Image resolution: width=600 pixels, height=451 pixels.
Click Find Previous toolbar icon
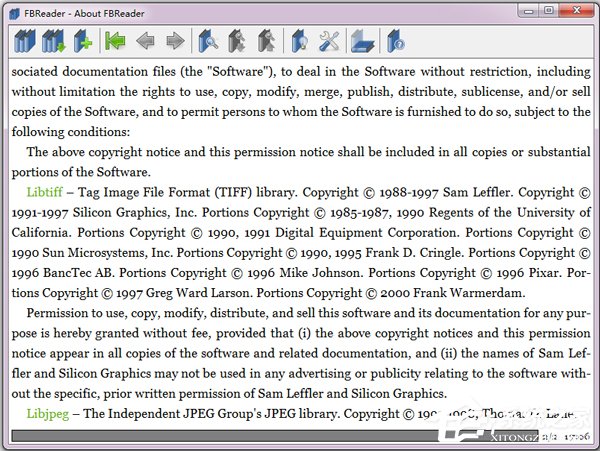pos(266,41)
